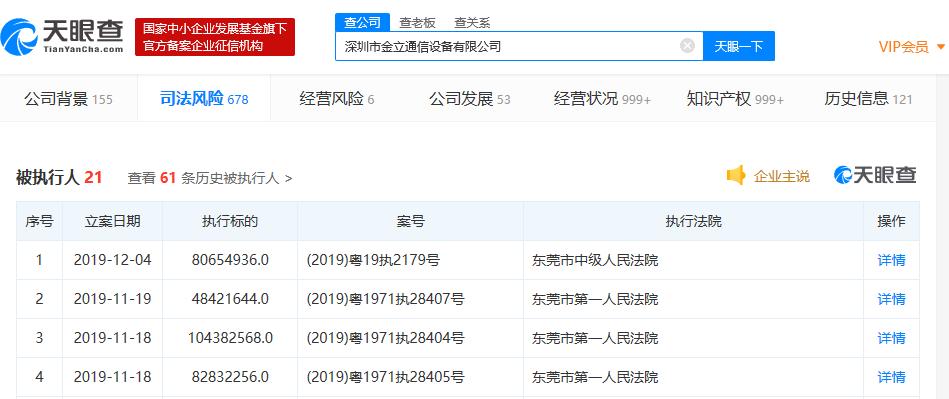Click the amount 48421644.0
This screenshot has height=399, width=949.
[x=230, y=299]
